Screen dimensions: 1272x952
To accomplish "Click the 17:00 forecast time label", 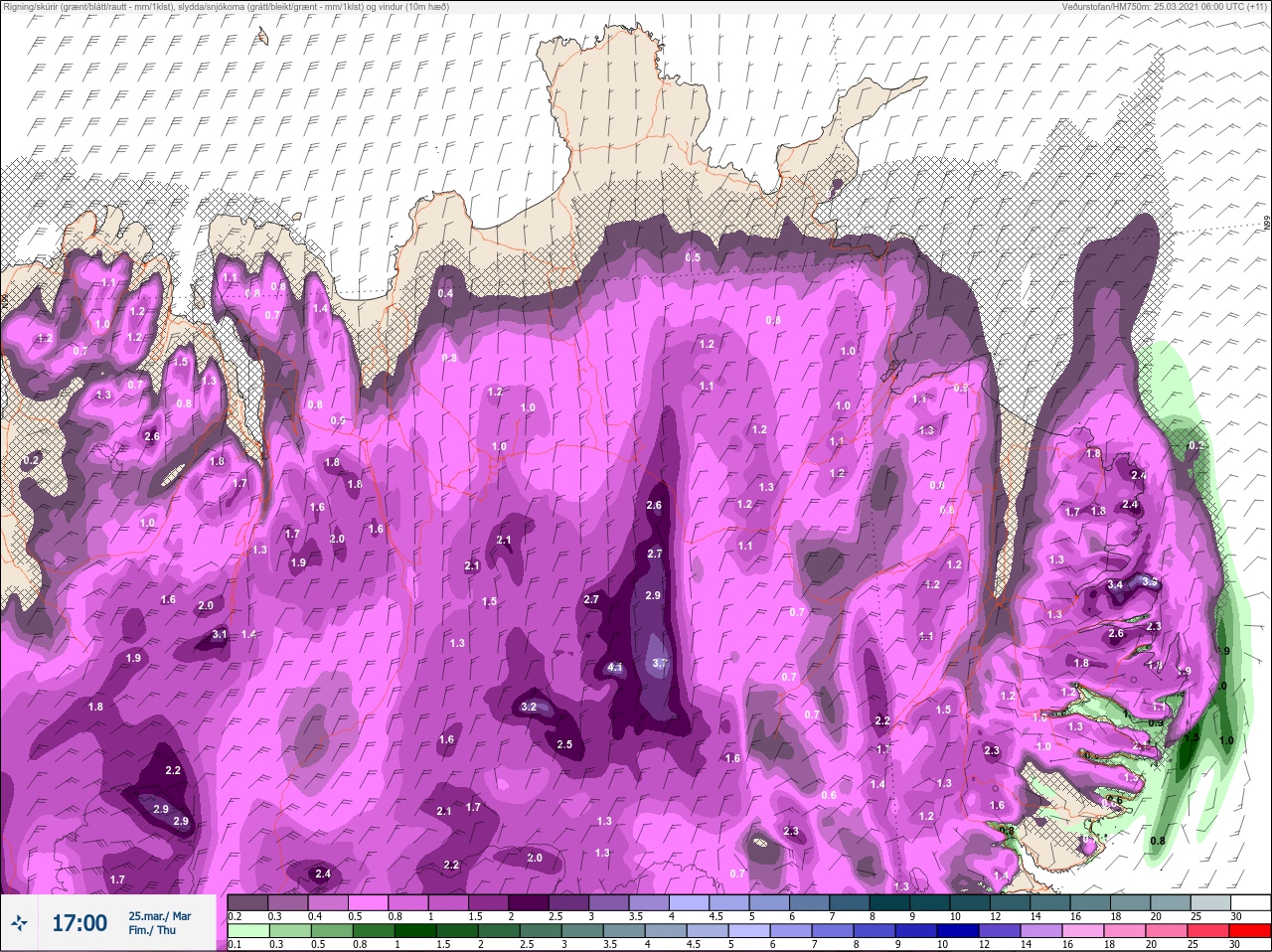I will 79,923.
